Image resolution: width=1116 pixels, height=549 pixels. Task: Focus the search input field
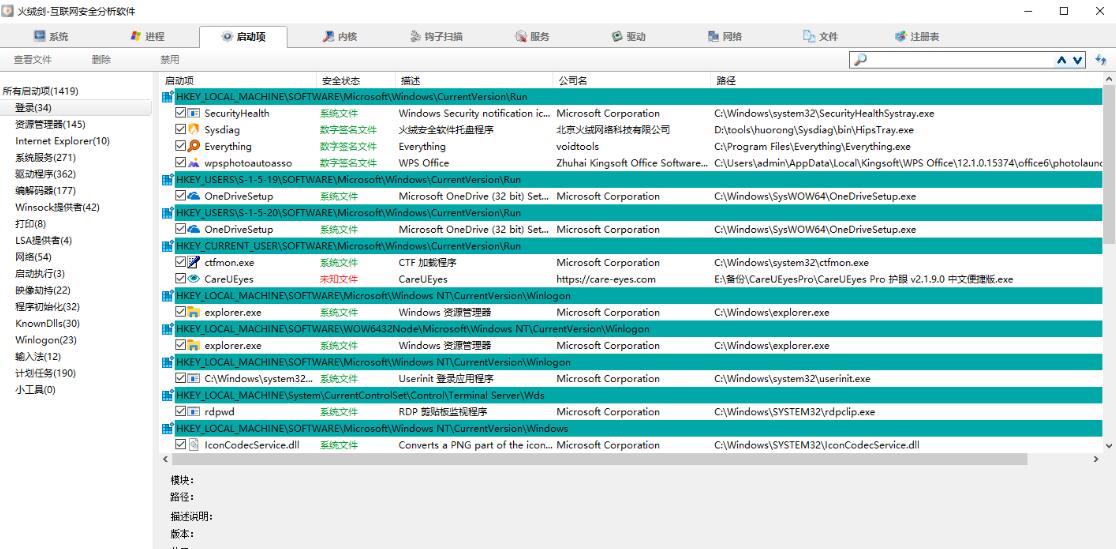coord(961,61)
